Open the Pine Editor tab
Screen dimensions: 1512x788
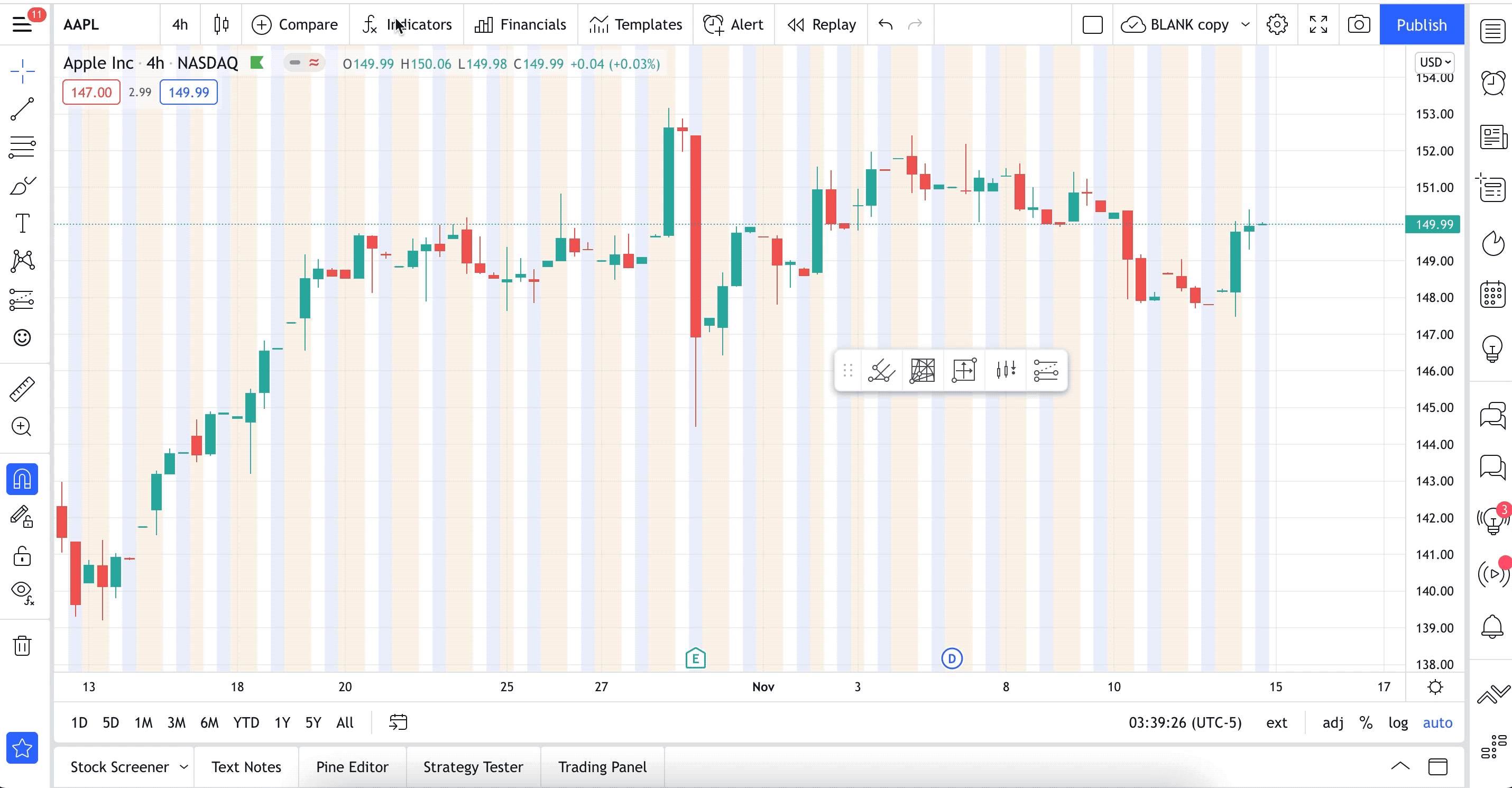(352, 767)
